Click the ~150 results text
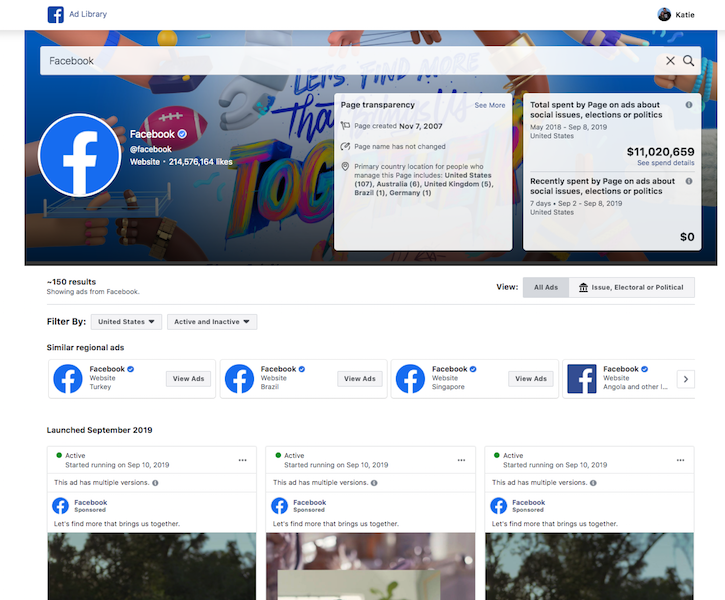725x600 pixels. pos(71,282)
